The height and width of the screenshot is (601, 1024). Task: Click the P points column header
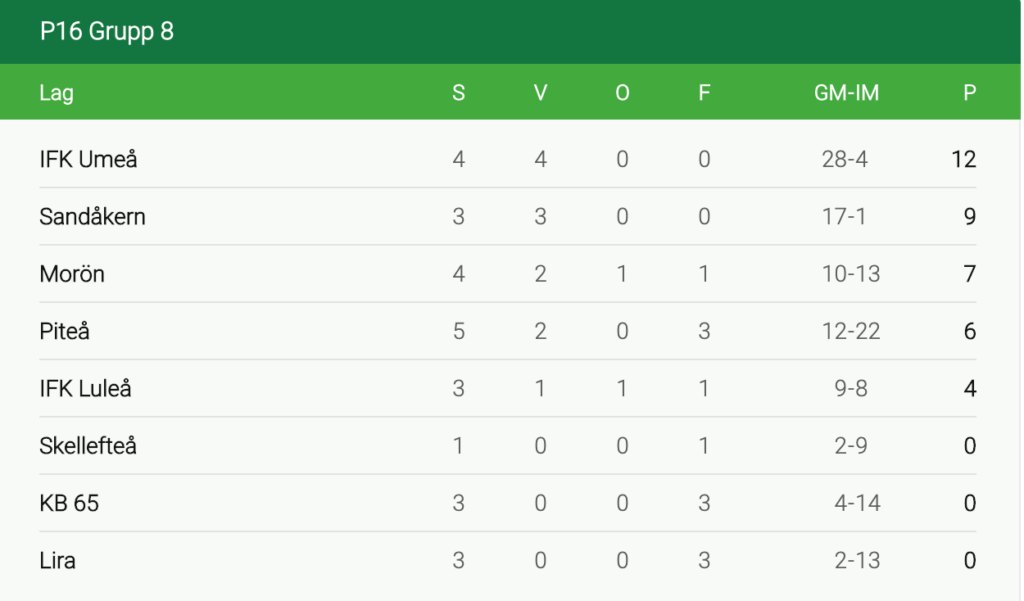coord(969,93)
